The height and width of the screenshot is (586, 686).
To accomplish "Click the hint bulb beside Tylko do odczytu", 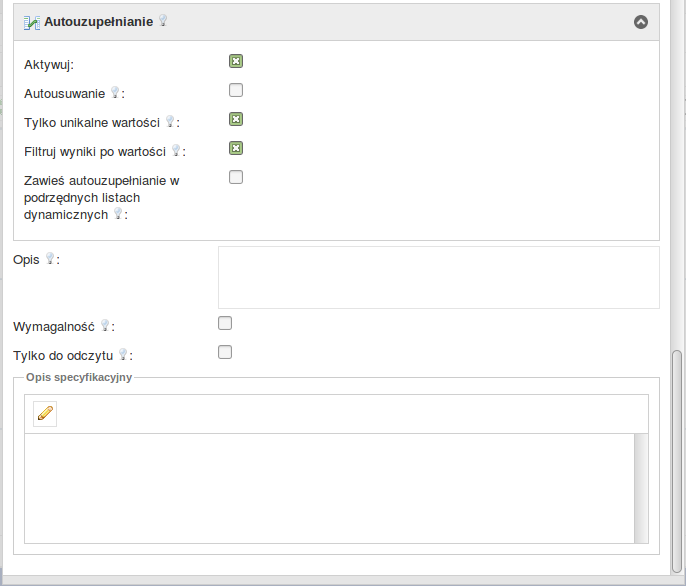I will point(122,354).
